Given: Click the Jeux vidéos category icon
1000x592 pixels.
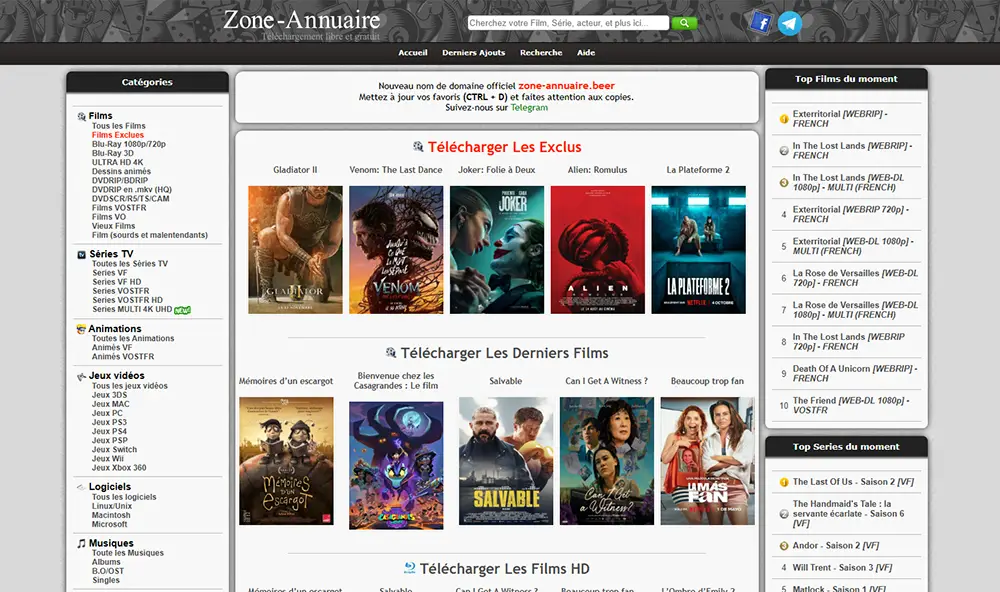Looking at the screenshot, I should pos(81,376).
